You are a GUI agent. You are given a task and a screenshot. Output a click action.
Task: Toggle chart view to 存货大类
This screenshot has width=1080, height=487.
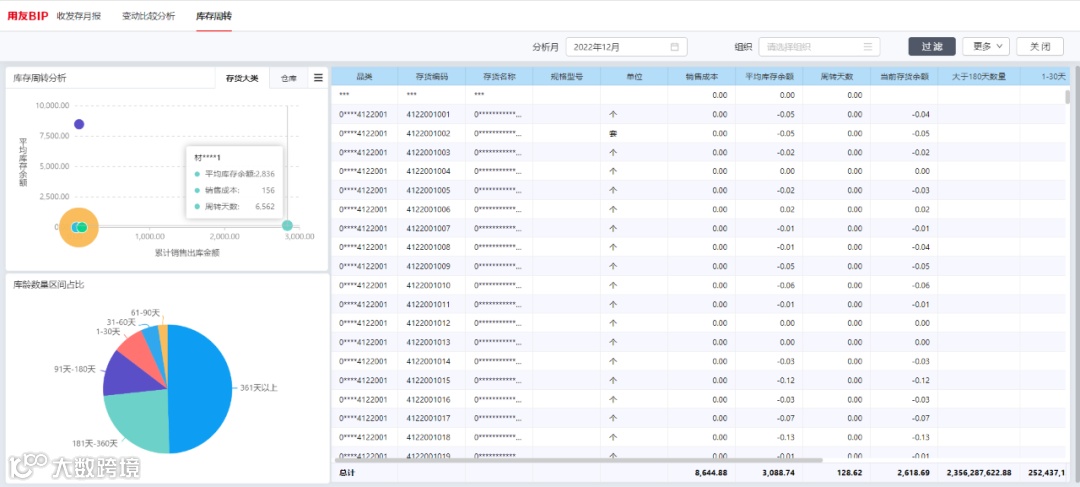(x=242, y=78)
